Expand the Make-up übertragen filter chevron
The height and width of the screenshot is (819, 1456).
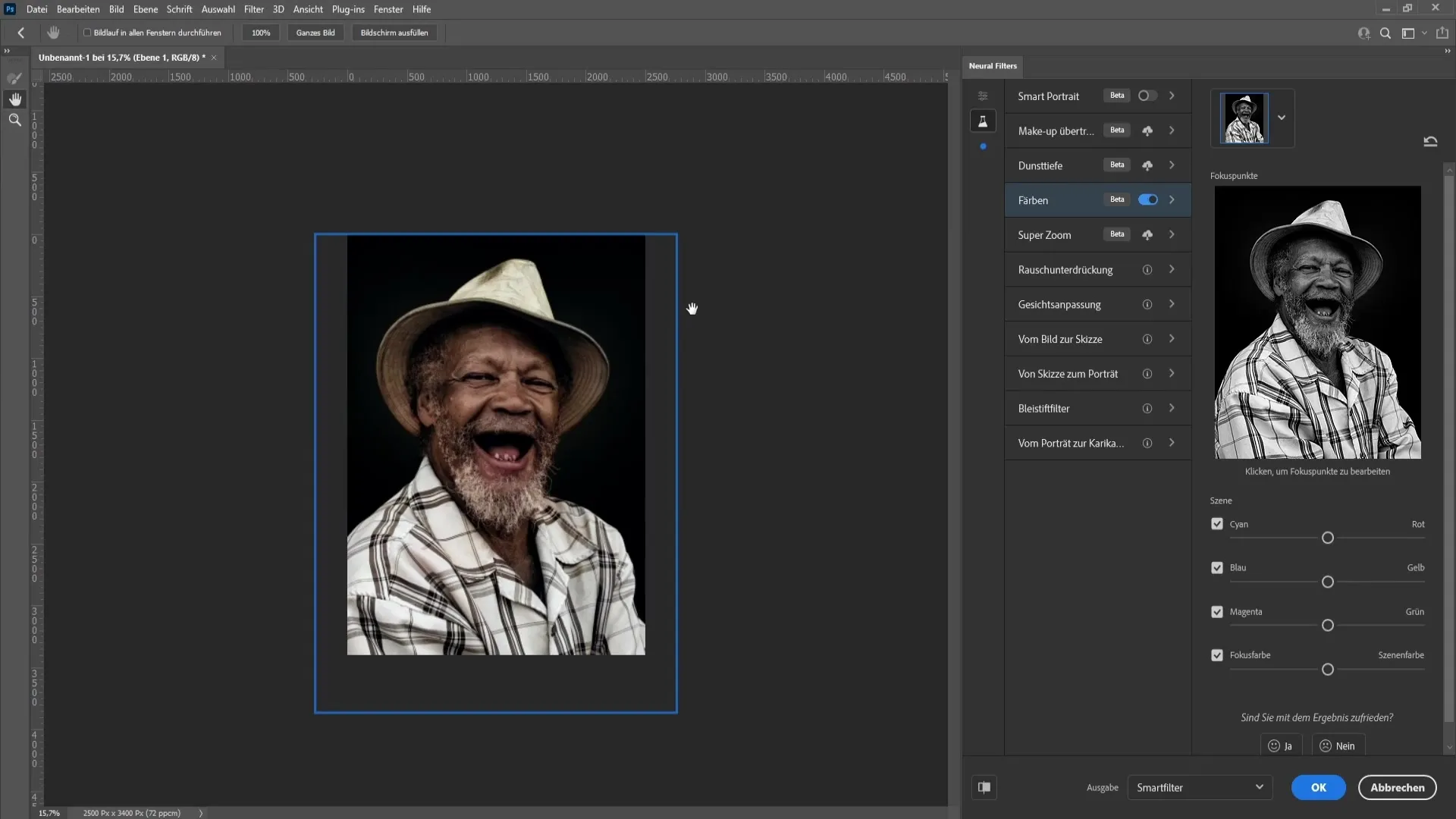coord(1172,130)
